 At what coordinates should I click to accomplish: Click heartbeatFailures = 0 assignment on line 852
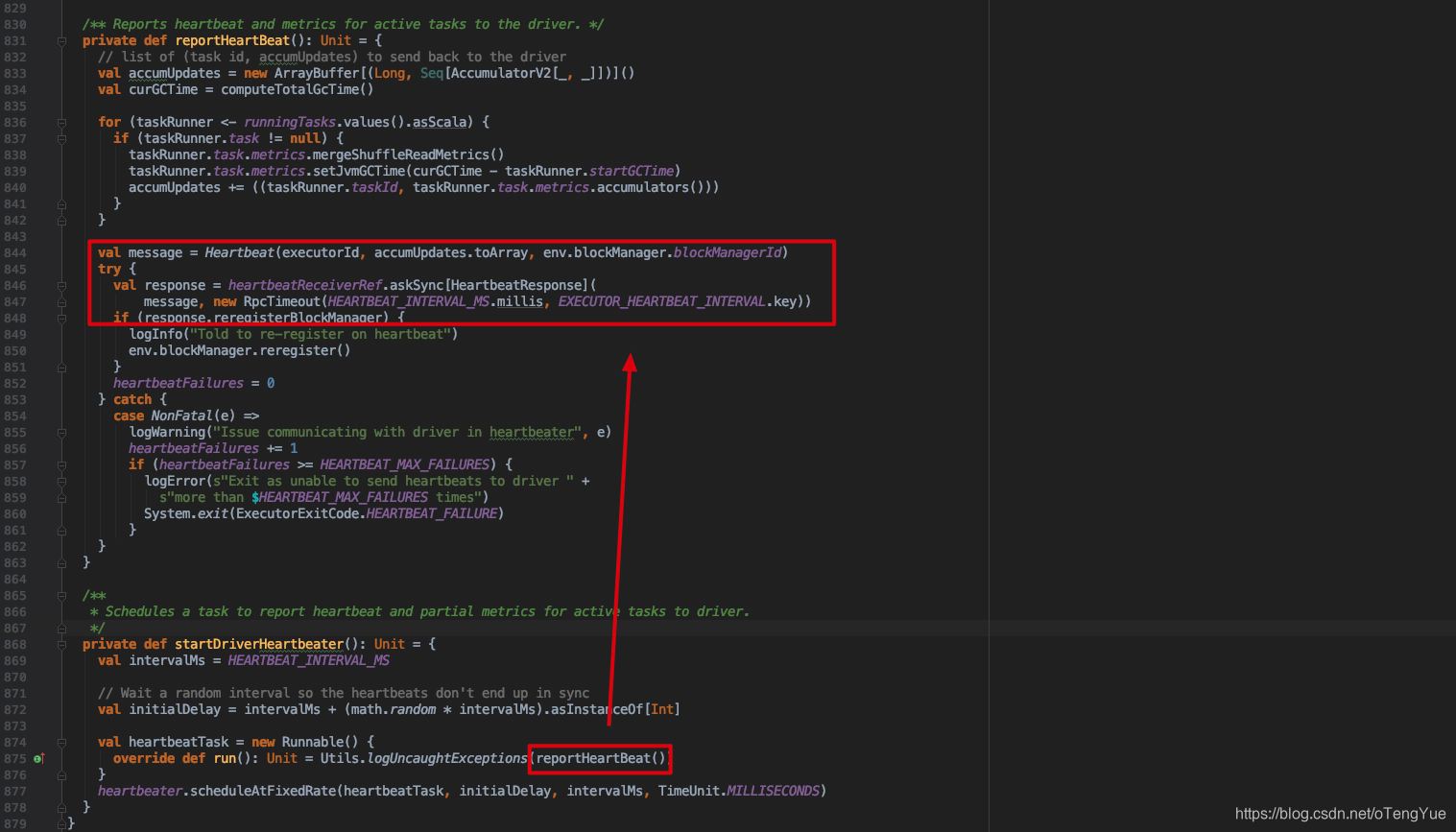tap(194, 383)
